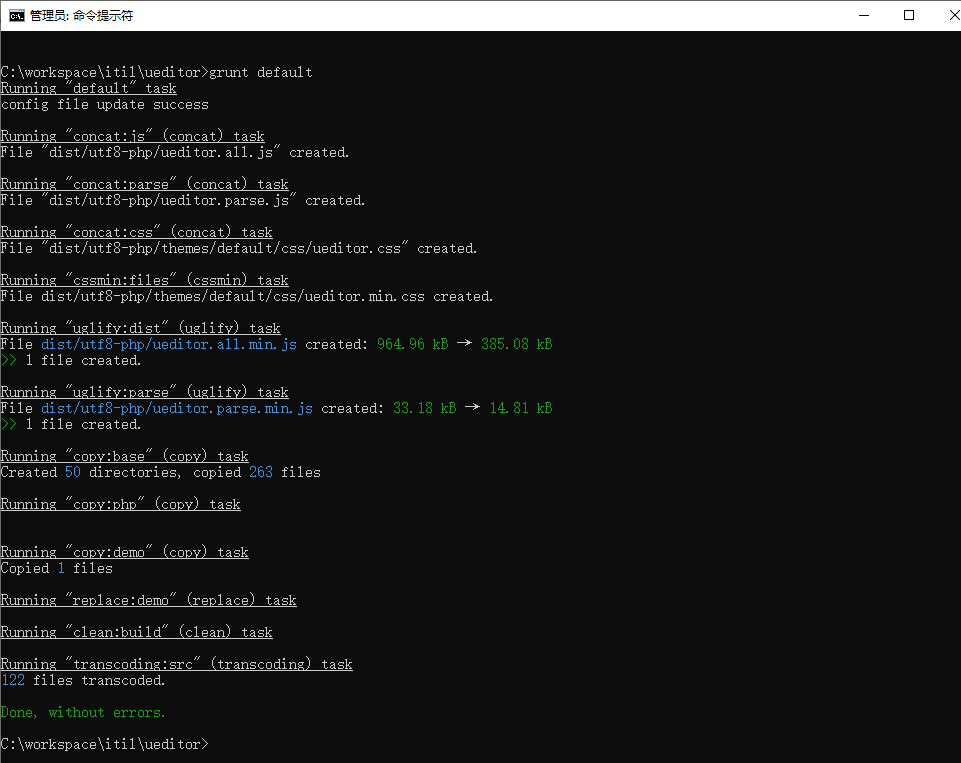Select 'Running "copy:demo" (copy) task' line

pos(124,552)
